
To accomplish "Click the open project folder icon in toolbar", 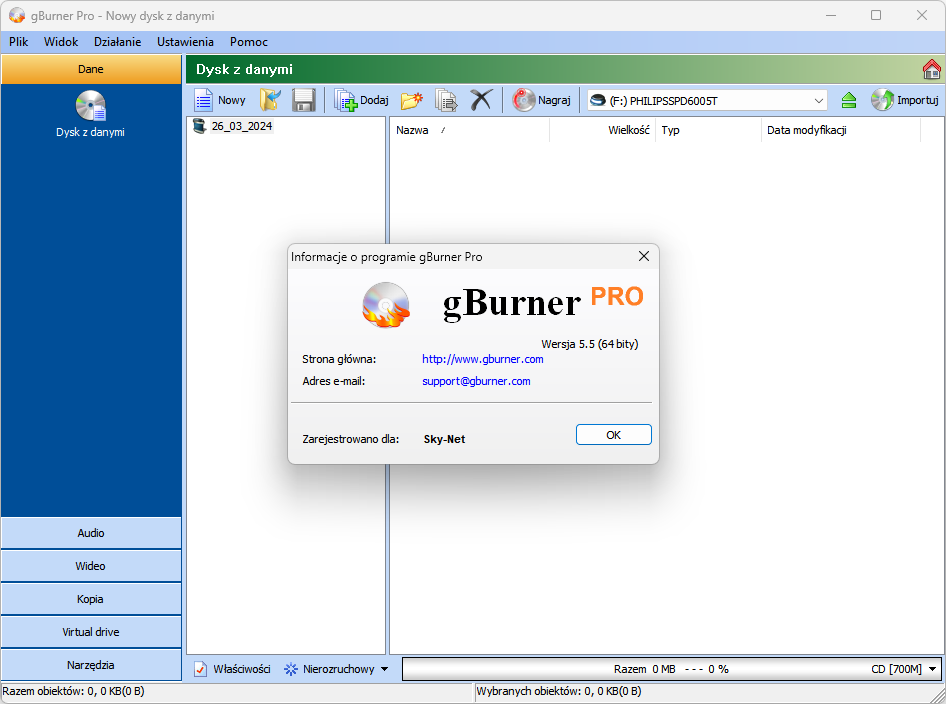I will (270, 100).
